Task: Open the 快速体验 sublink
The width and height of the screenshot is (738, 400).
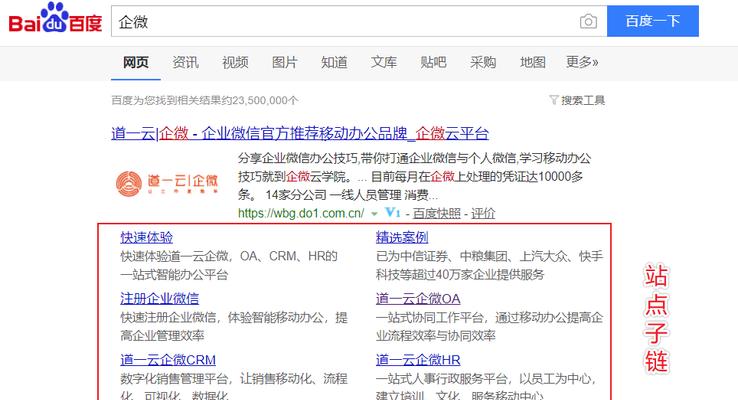Action: click(146, 238)
